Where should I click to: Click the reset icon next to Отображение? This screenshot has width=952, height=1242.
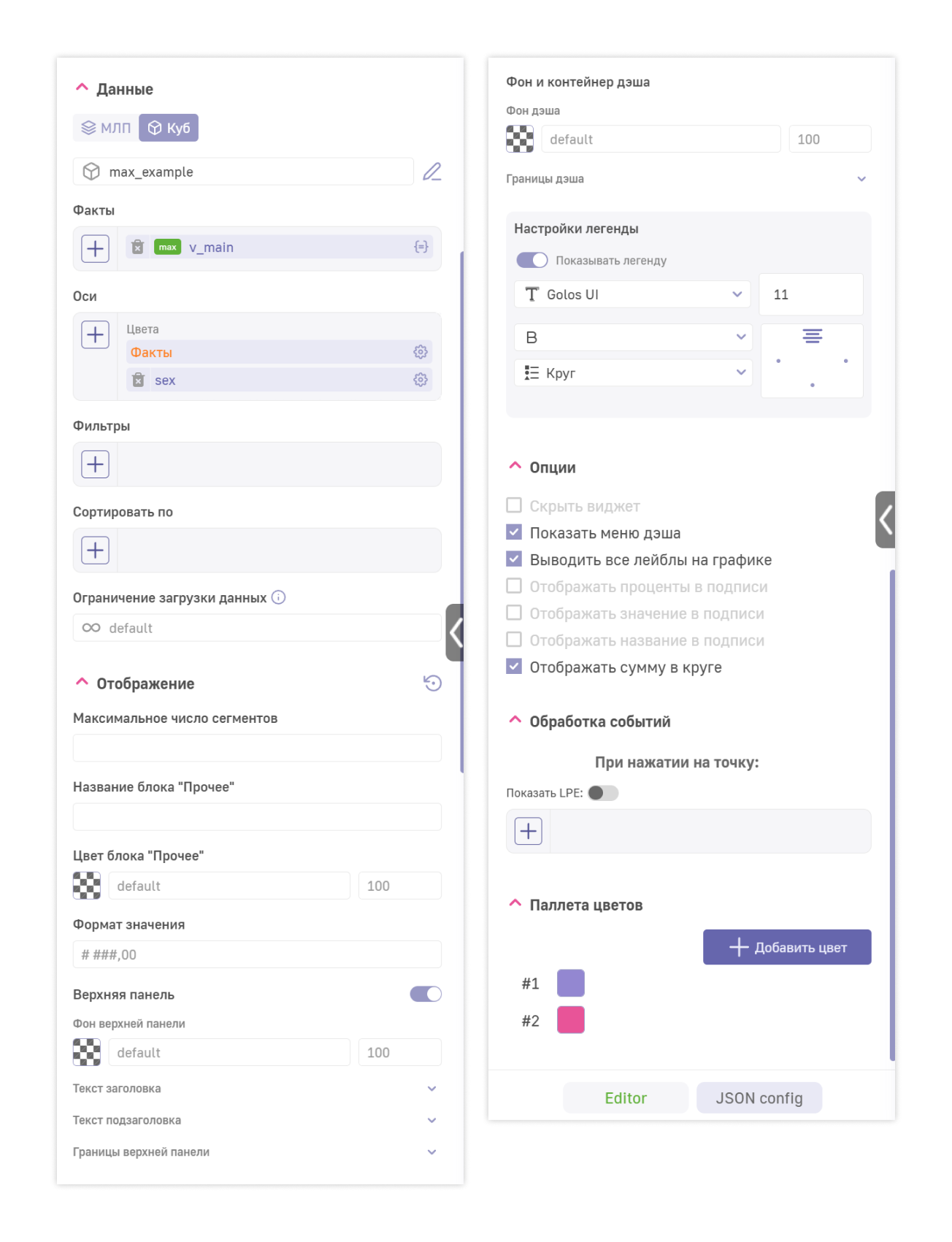pos(432,683)
